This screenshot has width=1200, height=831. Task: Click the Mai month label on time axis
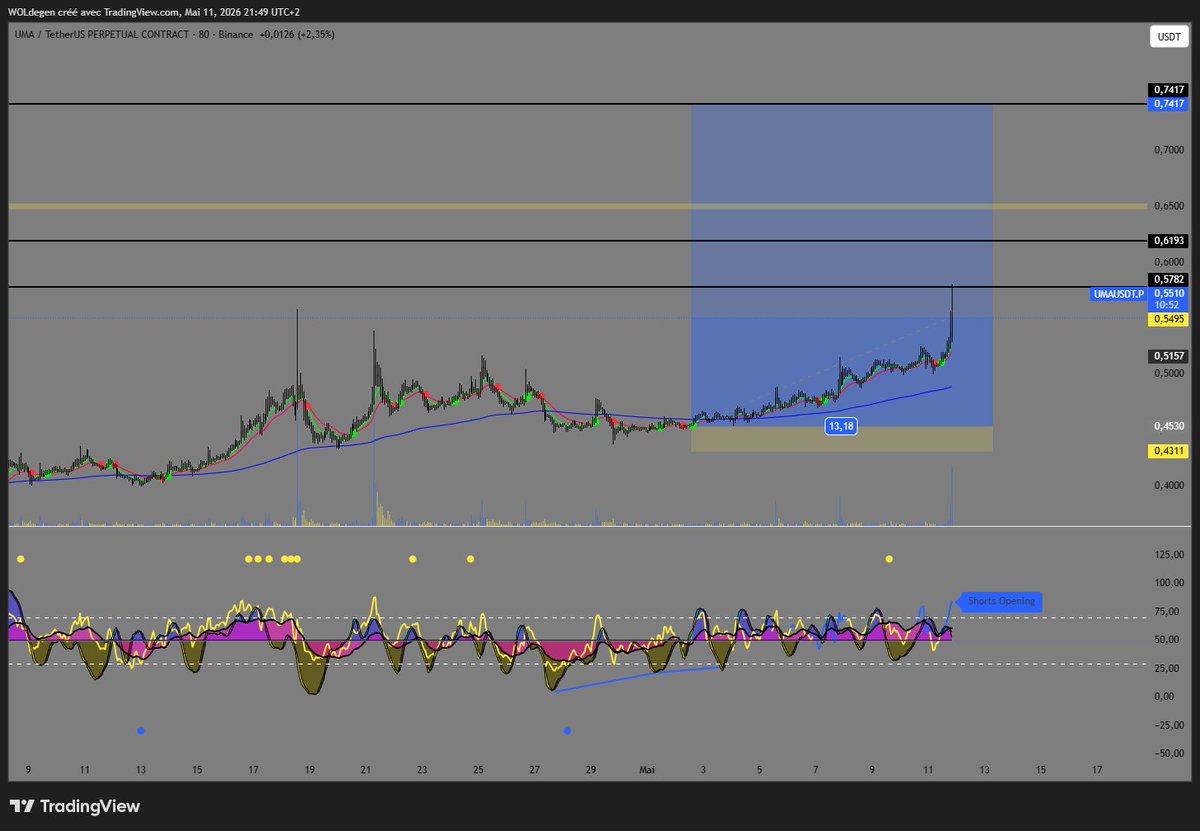[647, 770]
